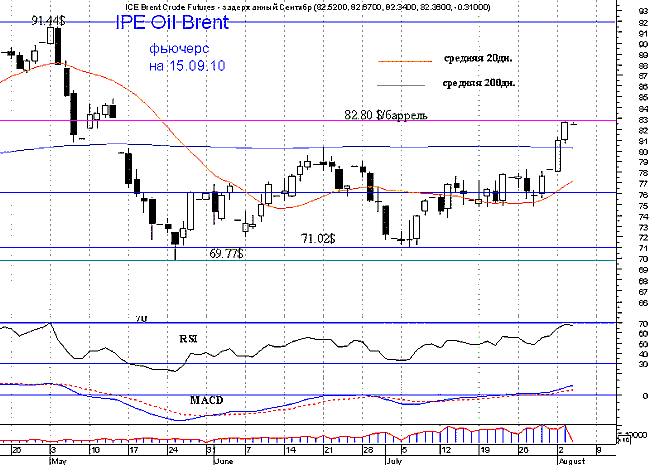
Task: Click the '82.80 $/баррель' resistance label
Action: (x=386, y=114)
